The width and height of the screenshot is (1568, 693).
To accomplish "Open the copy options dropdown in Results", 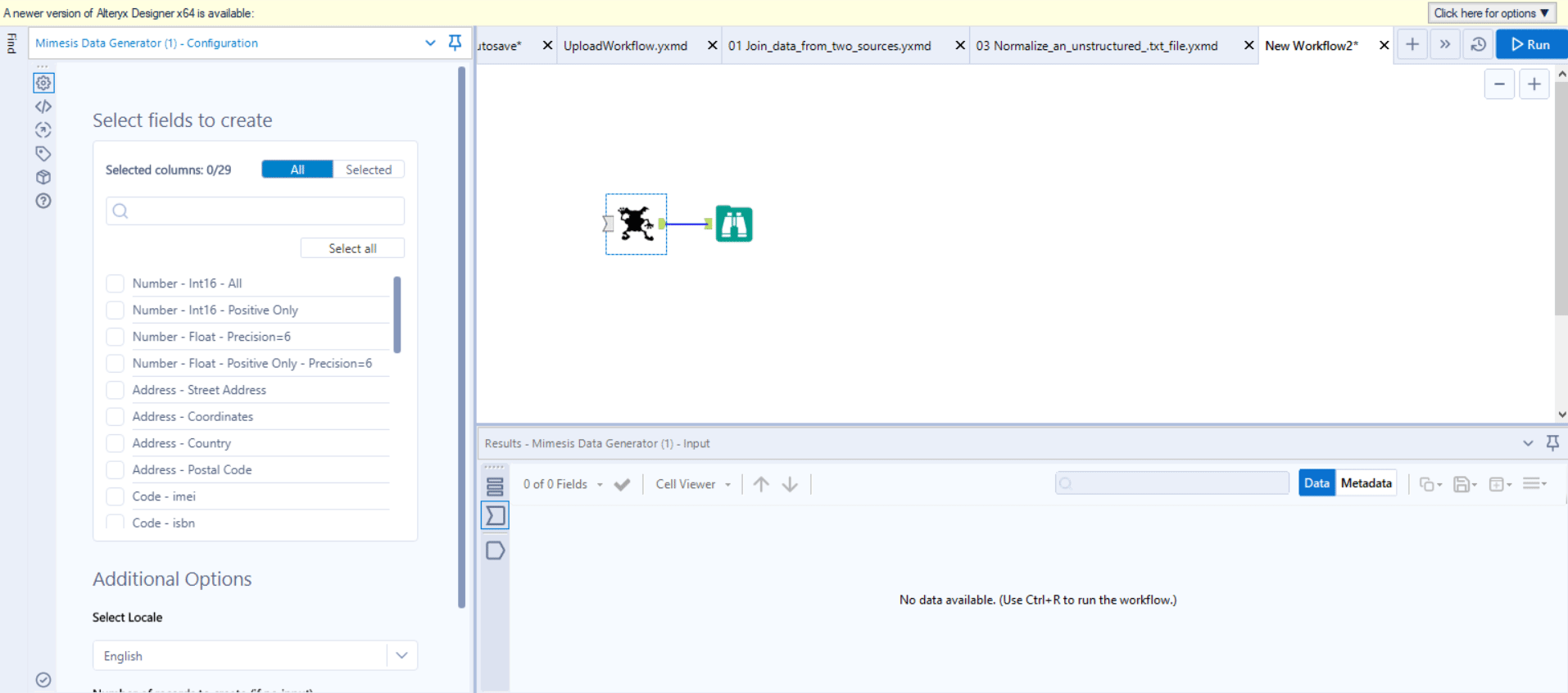I will pos(1430,484).
